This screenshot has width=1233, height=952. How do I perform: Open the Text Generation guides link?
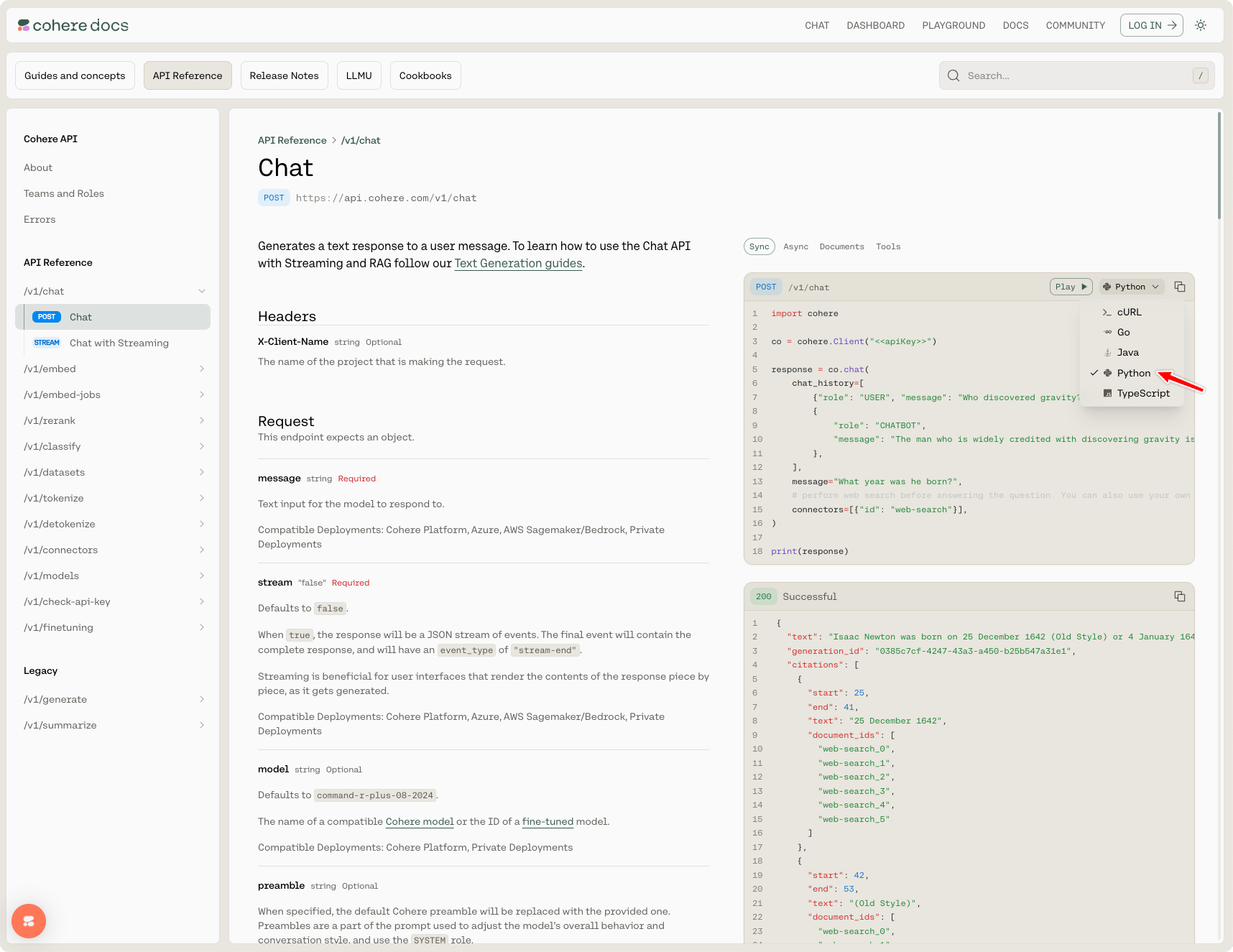click(x=518, y=264)
